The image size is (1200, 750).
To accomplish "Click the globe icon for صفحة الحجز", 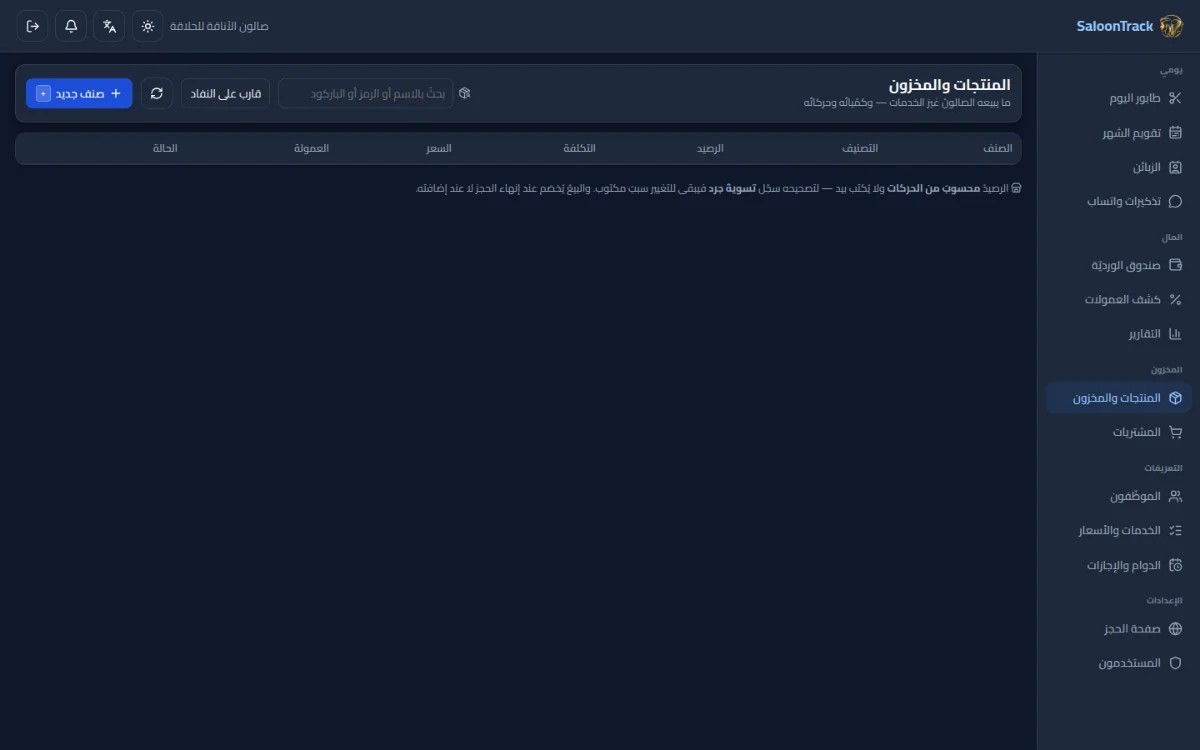I will point(1175,629).
